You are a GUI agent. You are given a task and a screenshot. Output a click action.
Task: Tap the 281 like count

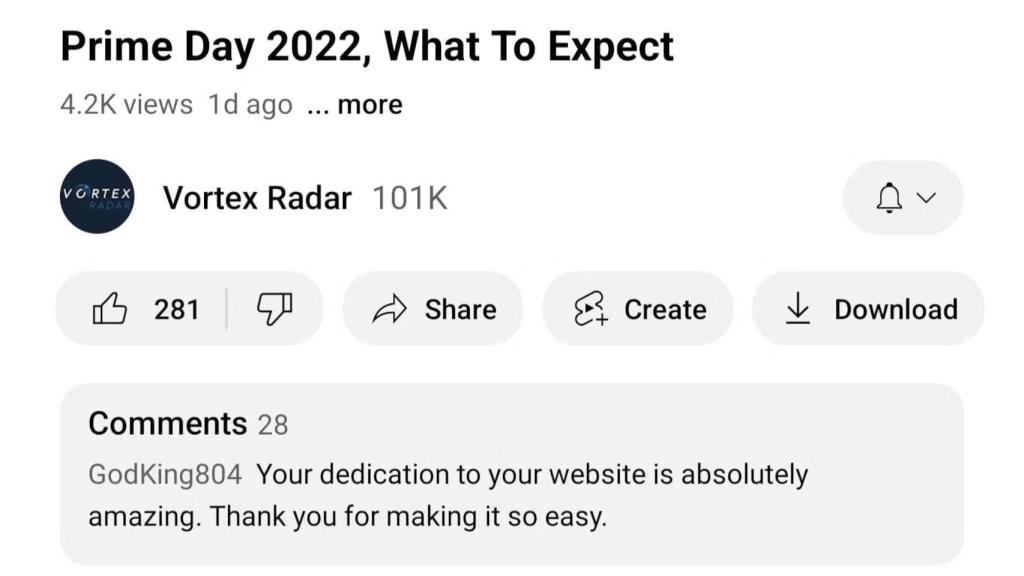177,310
